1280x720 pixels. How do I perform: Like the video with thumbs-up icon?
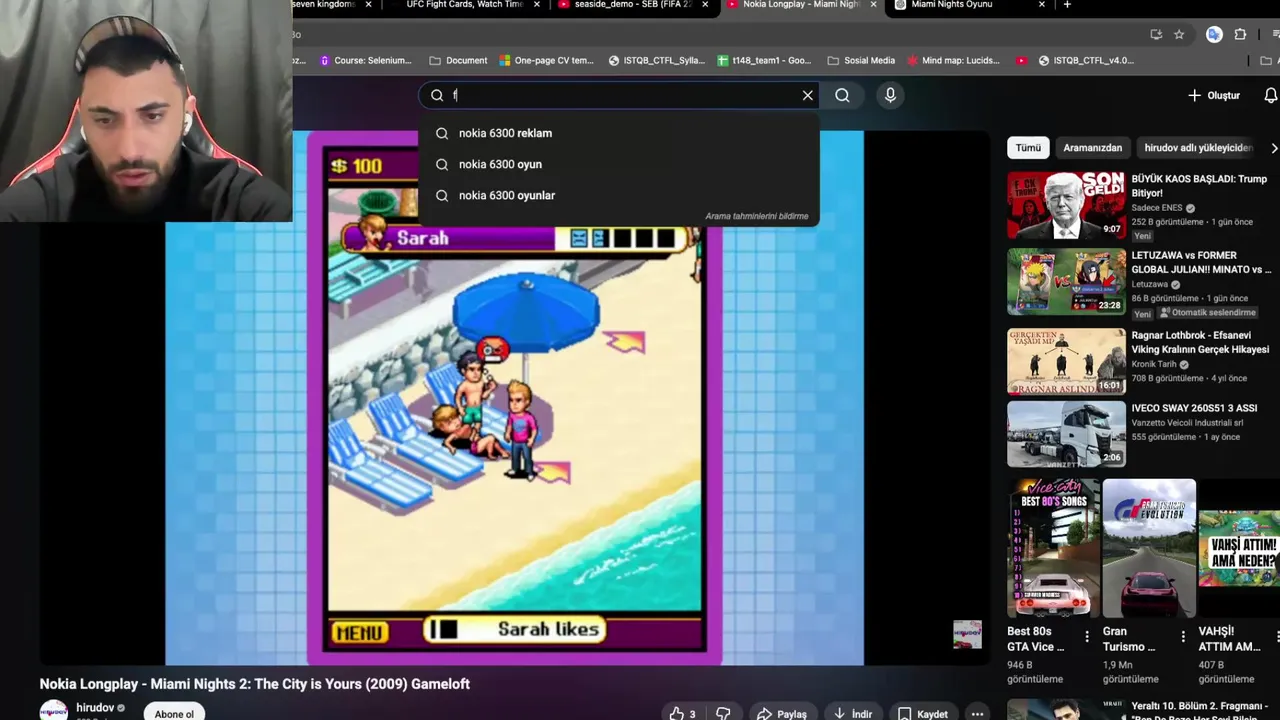(683, 714)
